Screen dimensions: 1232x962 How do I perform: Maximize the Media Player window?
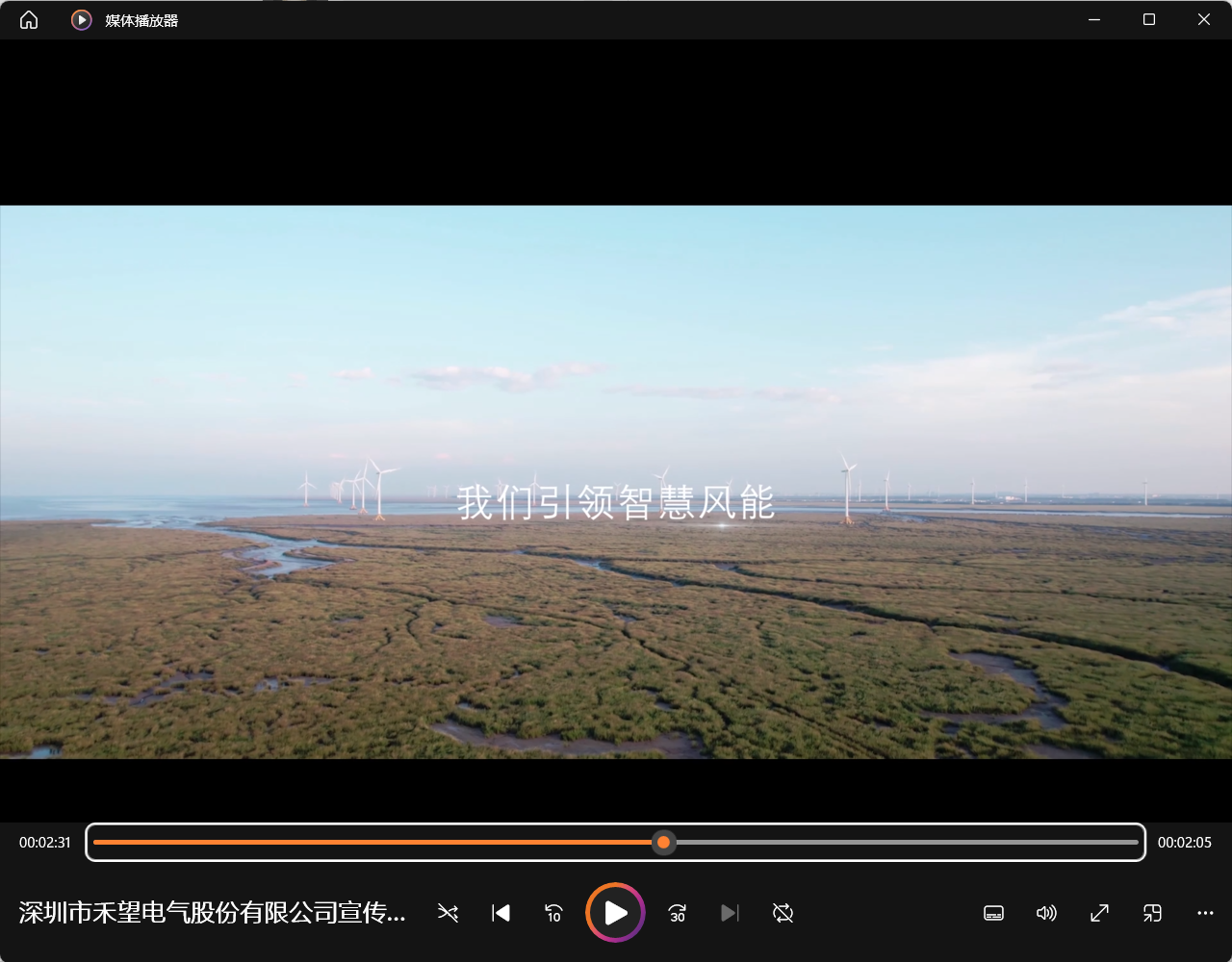[x=1149, y=20]
